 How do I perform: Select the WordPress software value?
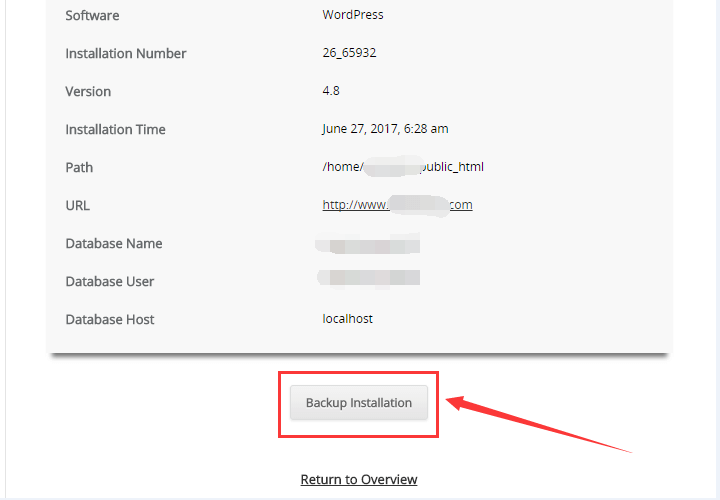click(352, 15)
